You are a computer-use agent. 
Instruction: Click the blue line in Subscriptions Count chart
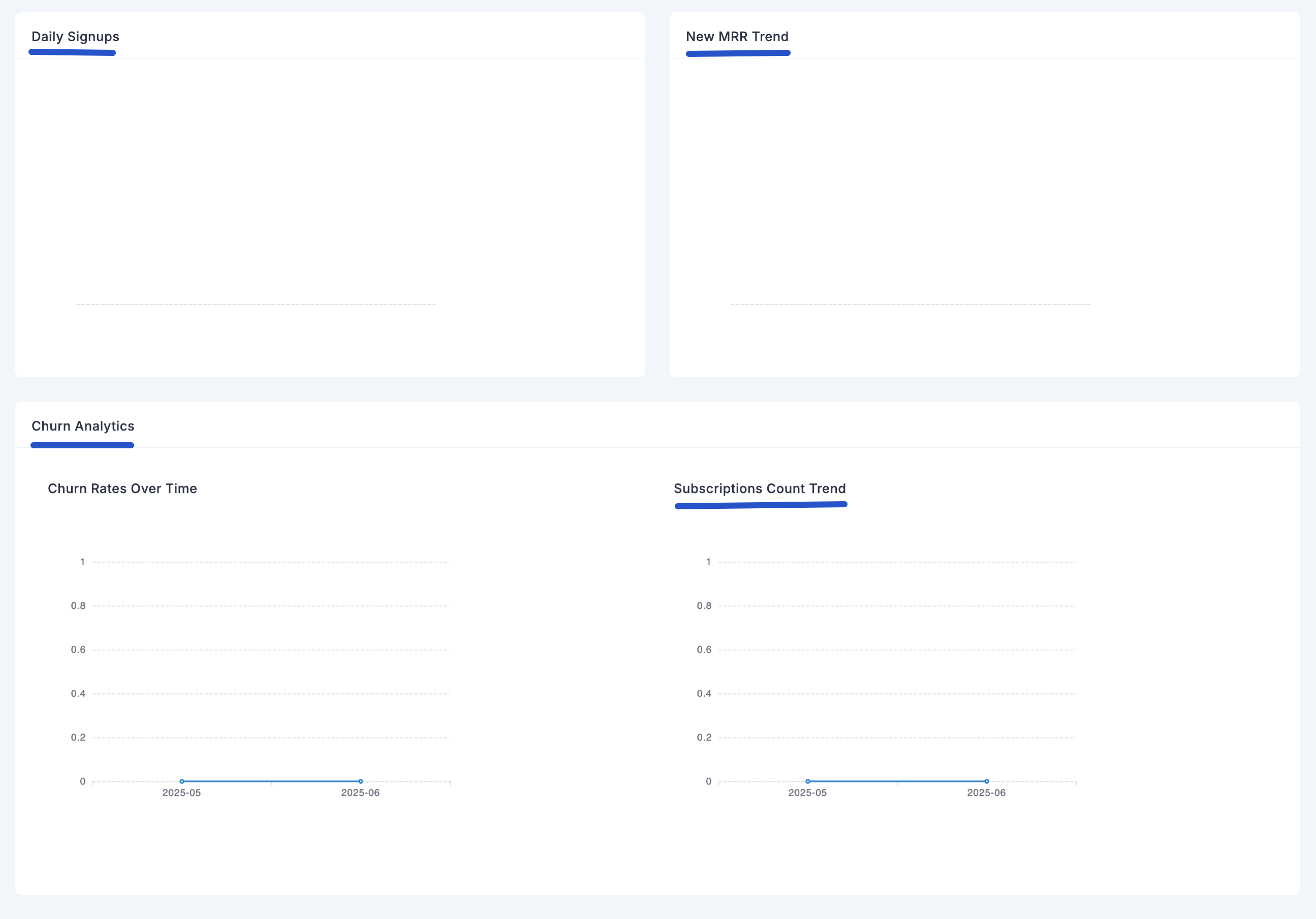897,781
